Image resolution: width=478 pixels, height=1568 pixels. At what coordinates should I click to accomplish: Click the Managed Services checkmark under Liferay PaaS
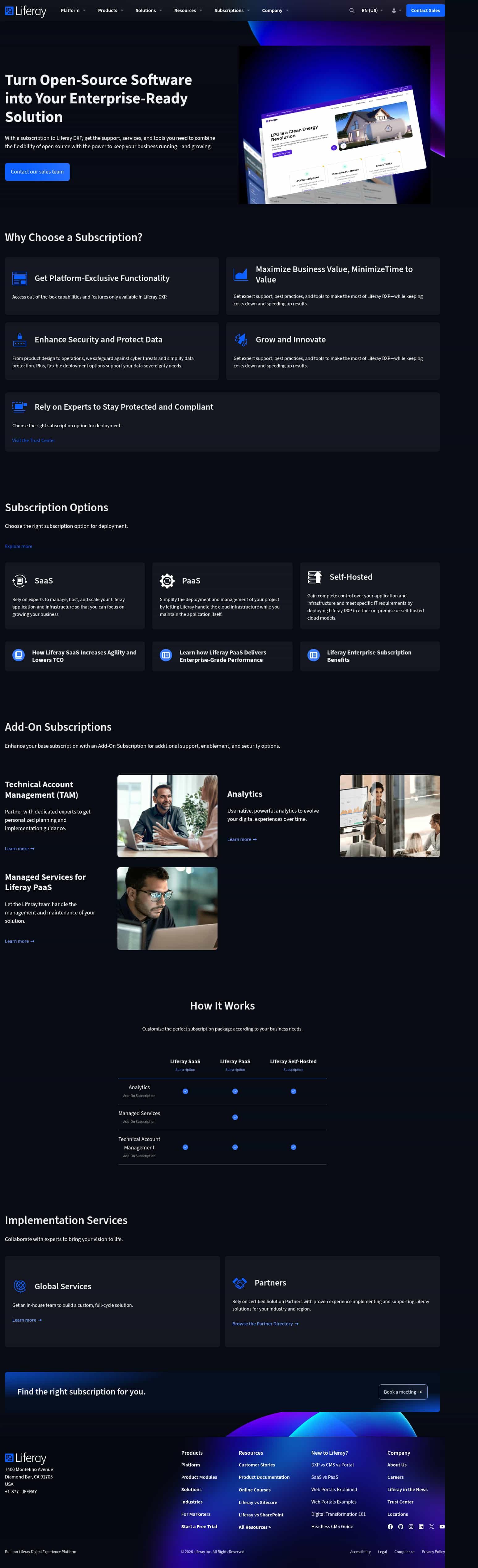(x=235, y=1118)
